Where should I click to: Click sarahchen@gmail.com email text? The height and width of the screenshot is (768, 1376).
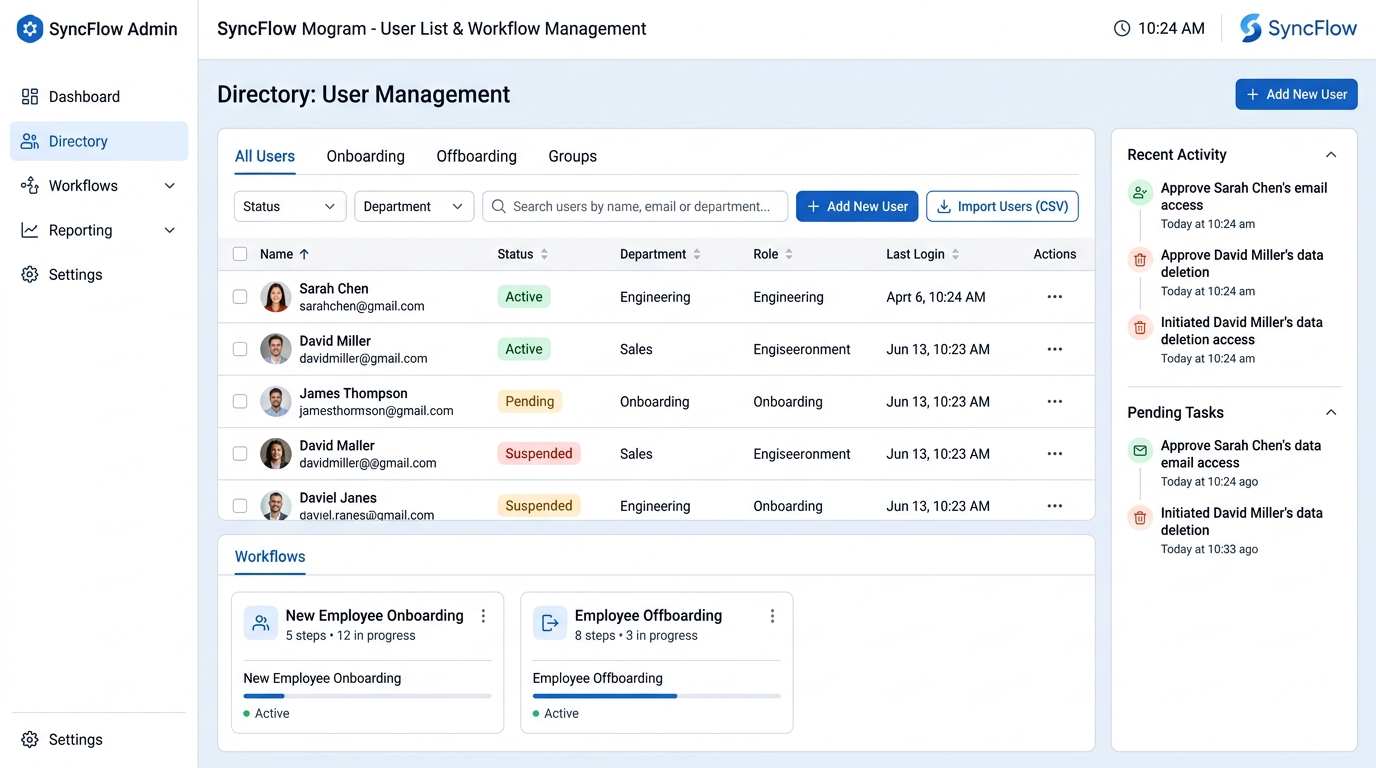[362, 306]
